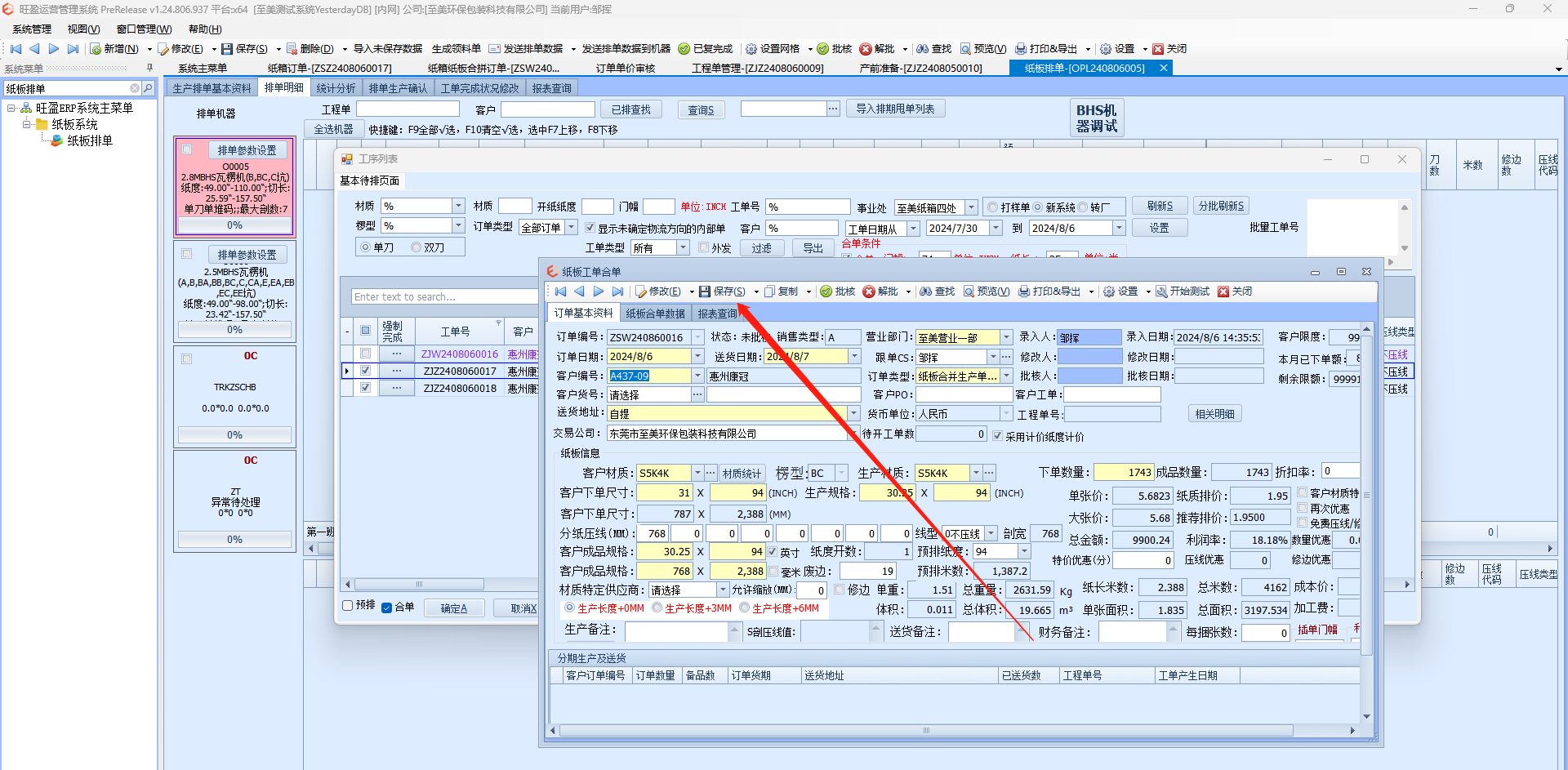Screen dimensions: 1568x770
Task: Toggle 采用计价纸度计价 checkbox
Action: (x=997, y=436)
